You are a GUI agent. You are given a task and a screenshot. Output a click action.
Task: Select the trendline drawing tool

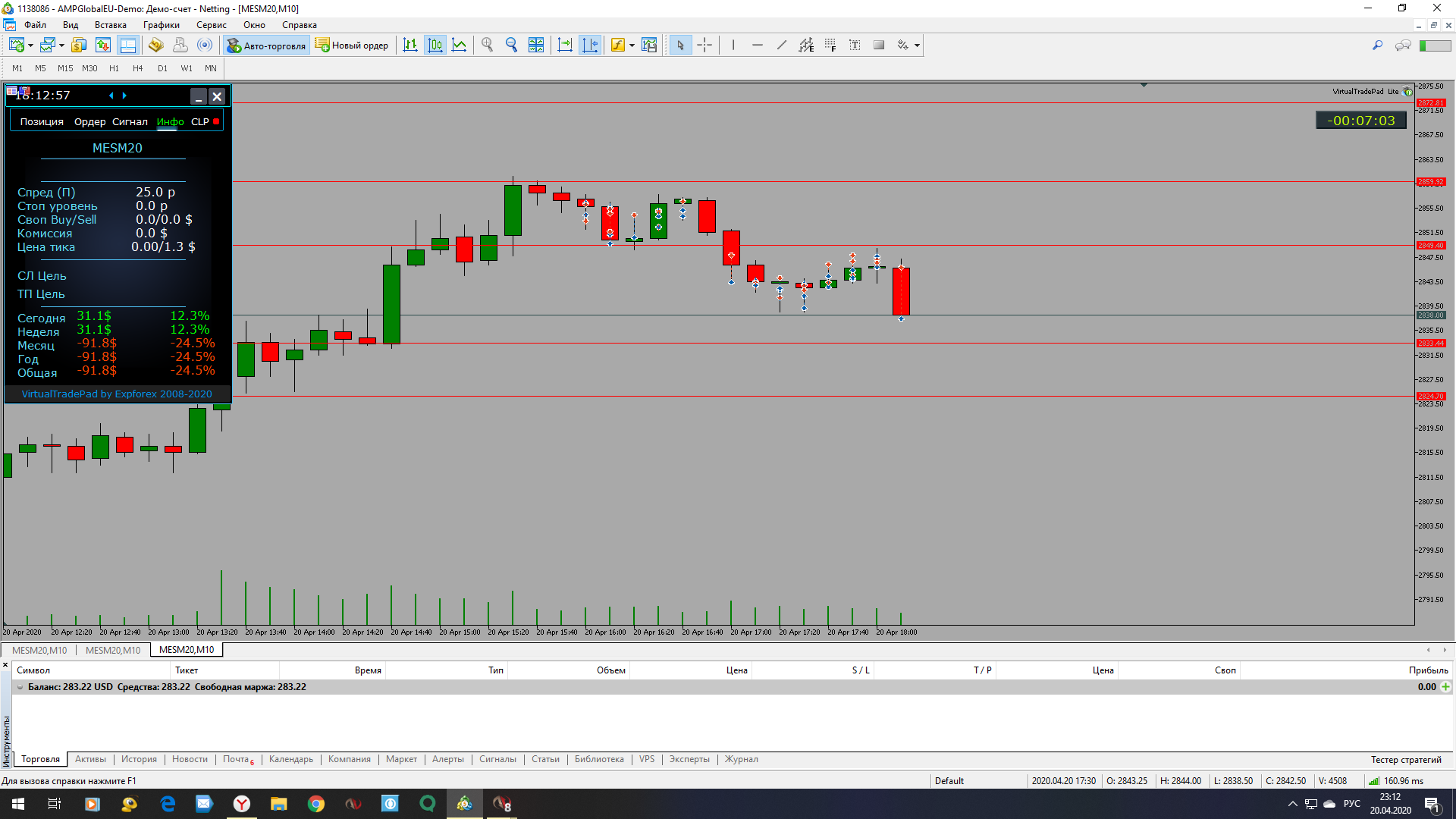(x=782, y=45)
